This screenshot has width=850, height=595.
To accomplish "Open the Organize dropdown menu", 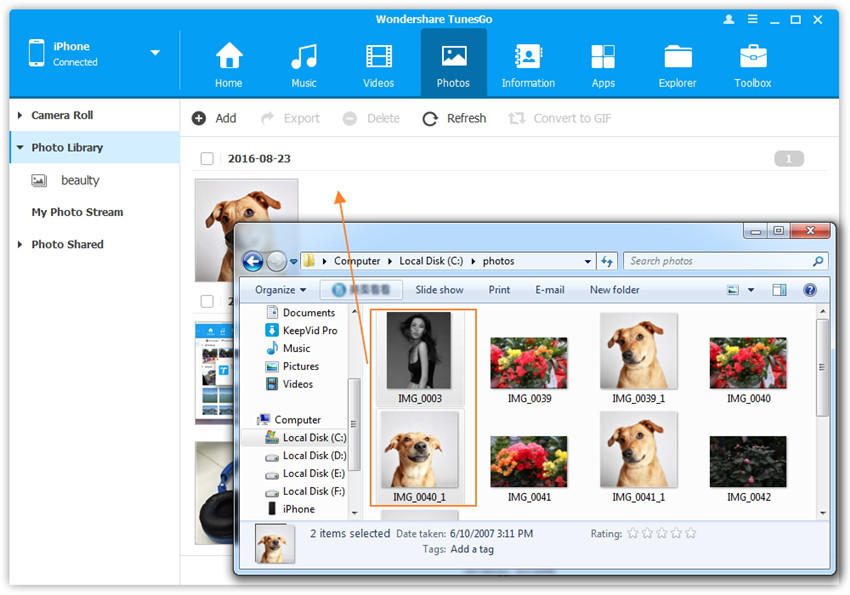I will point(280,290).
